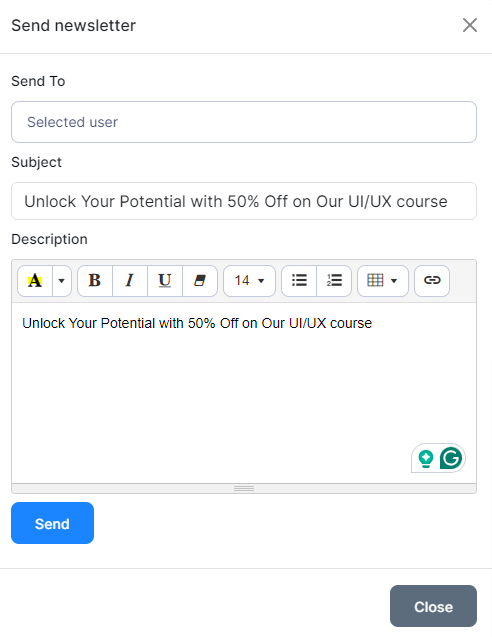Open the font size 14 dropdown
492x637 pixels.
pyautogui.click(x=249, y=281)
